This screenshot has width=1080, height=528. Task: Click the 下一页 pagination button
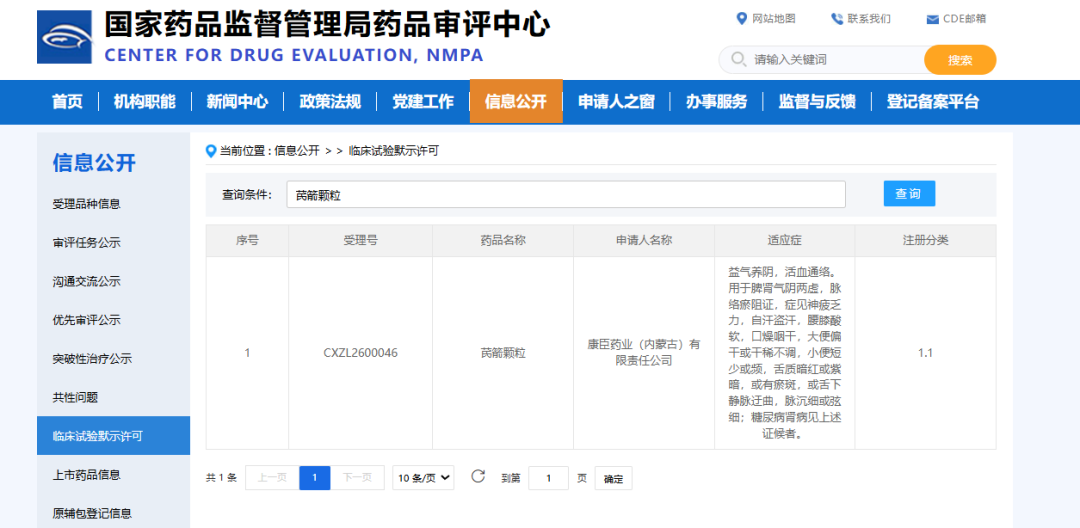[x=357, y=478]
